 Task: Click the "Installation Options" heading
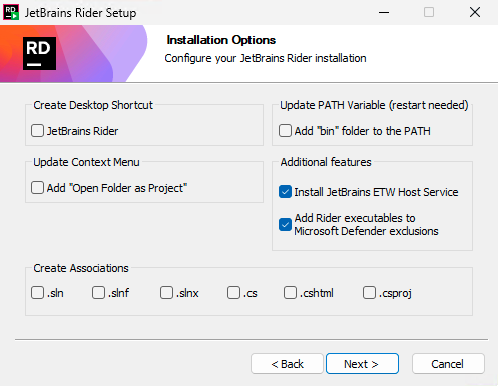point(221,40)
